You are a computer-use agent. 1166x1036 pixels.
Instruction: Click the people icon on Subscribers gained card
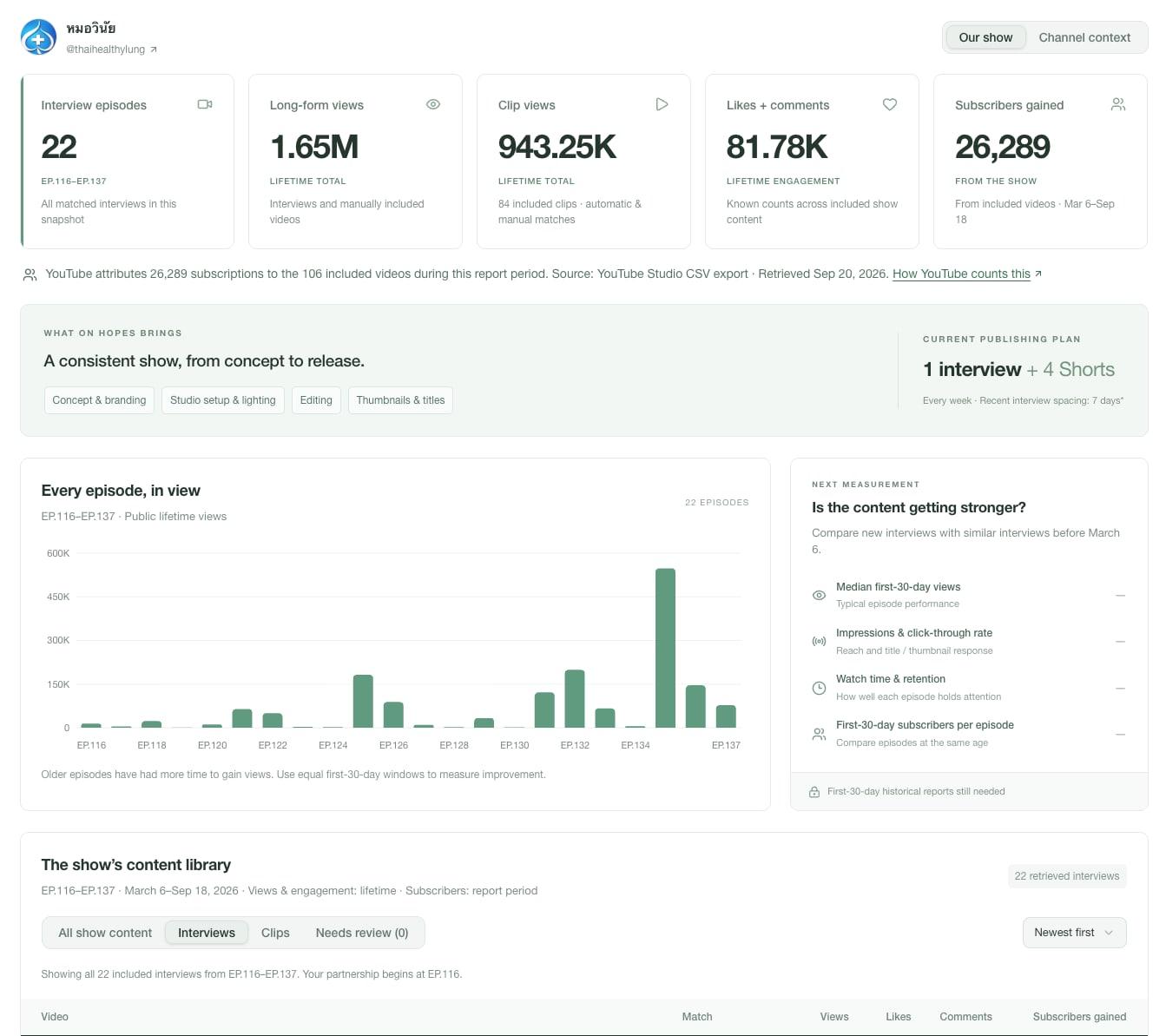point(1118,104)
